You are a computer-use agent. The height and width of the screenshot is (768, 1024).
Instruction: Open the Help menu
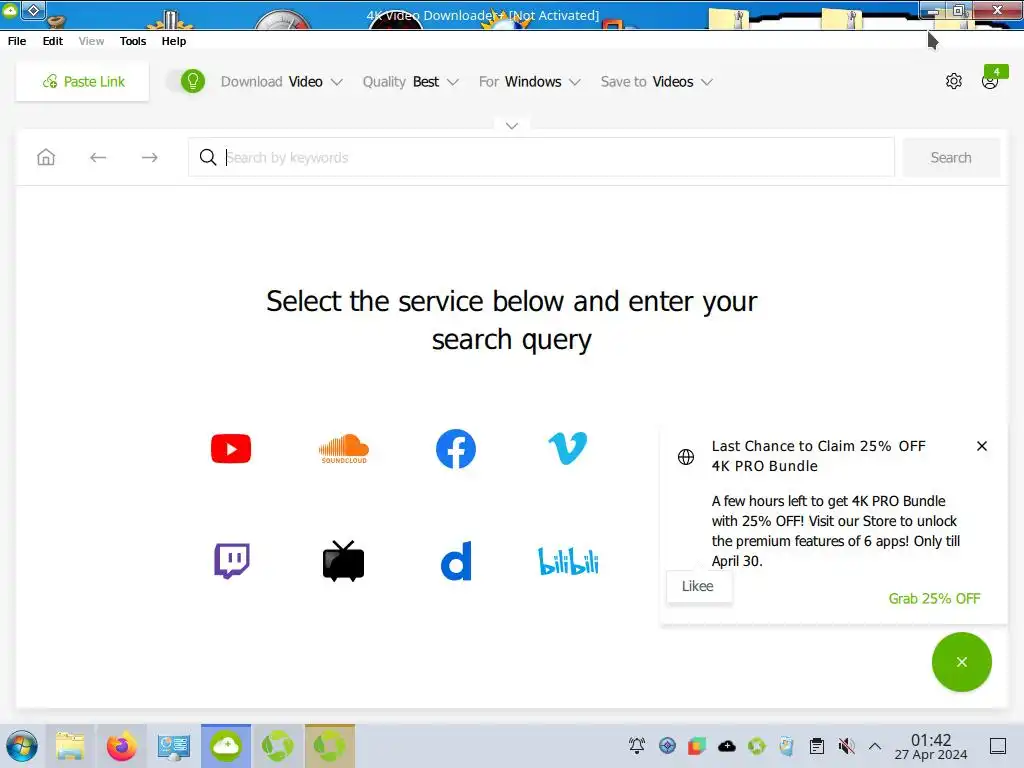[174, 40]
